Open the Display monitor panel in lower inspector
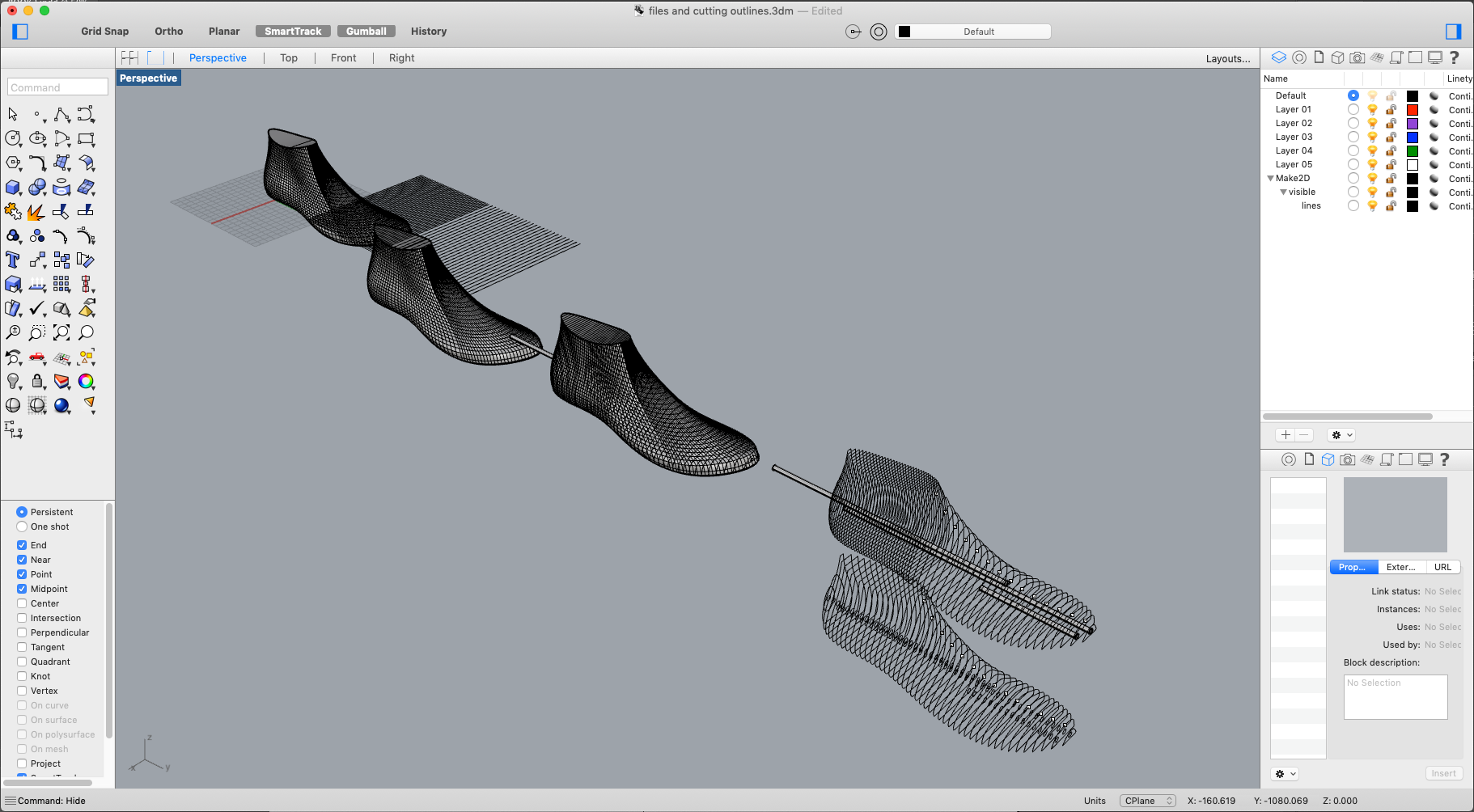Screen dimensions: 1474x812 (x=1425, y=459)
